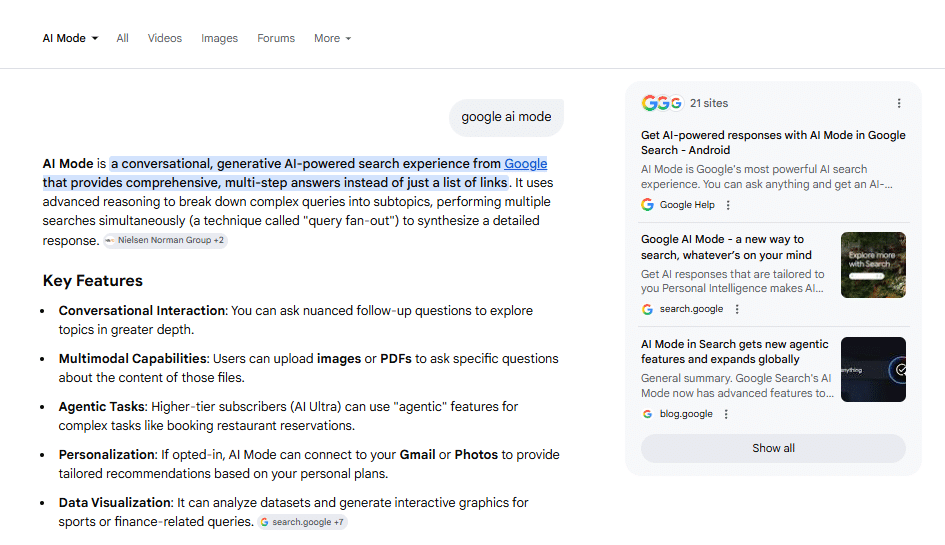The width and height of the screenshot is (945, 545).
Task: Open the Nielsen Norman Group +2 source chip
Action: point(165,241)
